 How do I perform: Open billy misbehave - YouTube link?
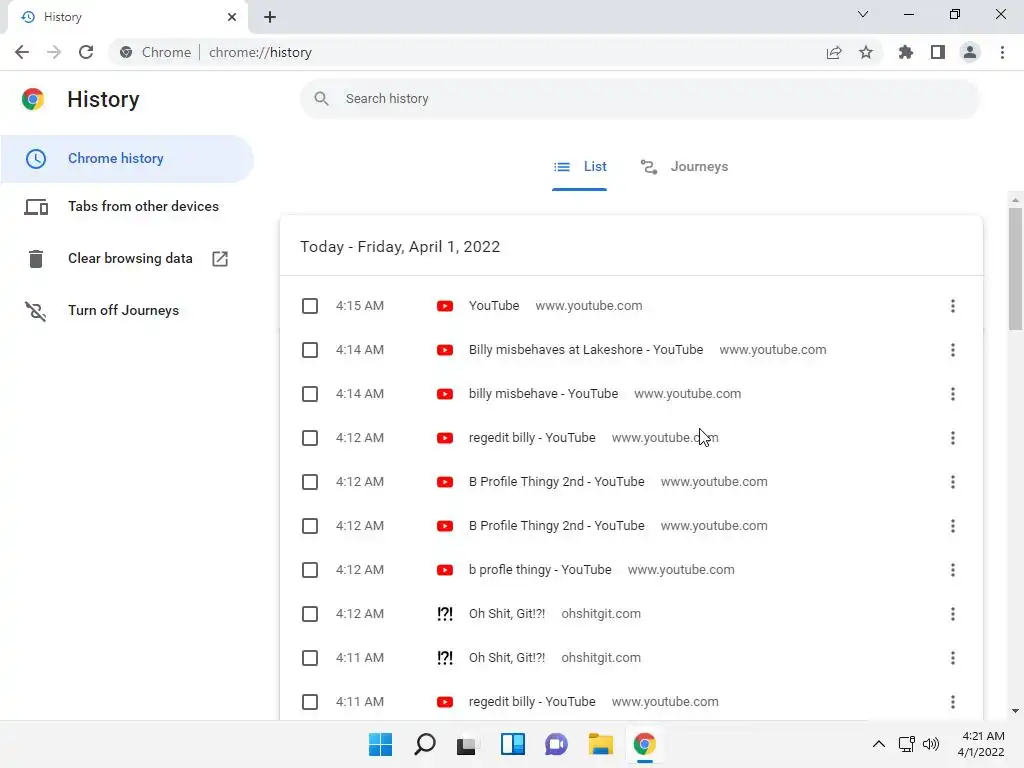pyautogui.click(x=543, y=394)
